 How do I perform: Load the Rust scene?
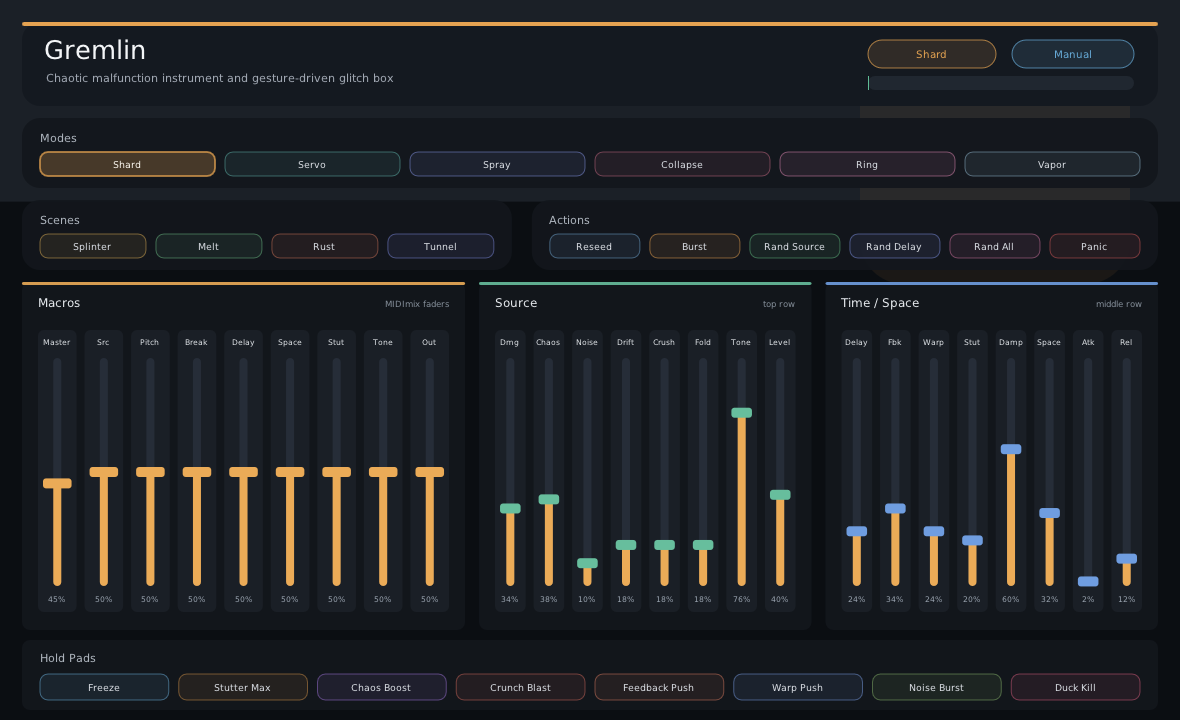tap(324, 246)
